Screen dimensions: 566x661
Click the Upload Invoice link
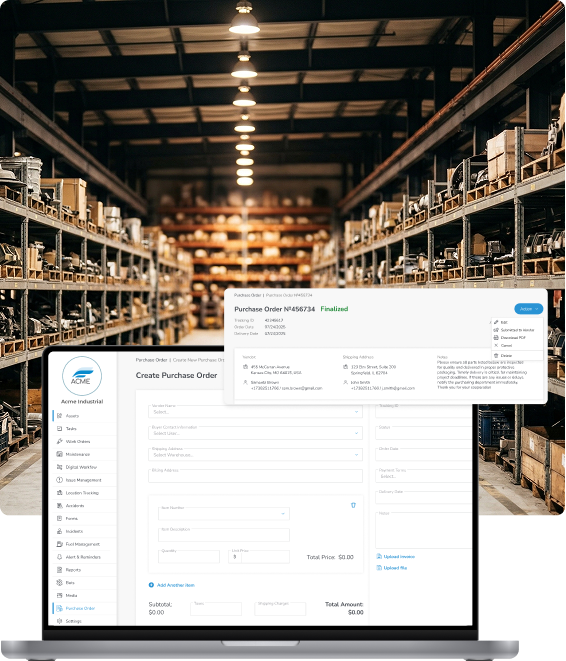tap(399, 556)
